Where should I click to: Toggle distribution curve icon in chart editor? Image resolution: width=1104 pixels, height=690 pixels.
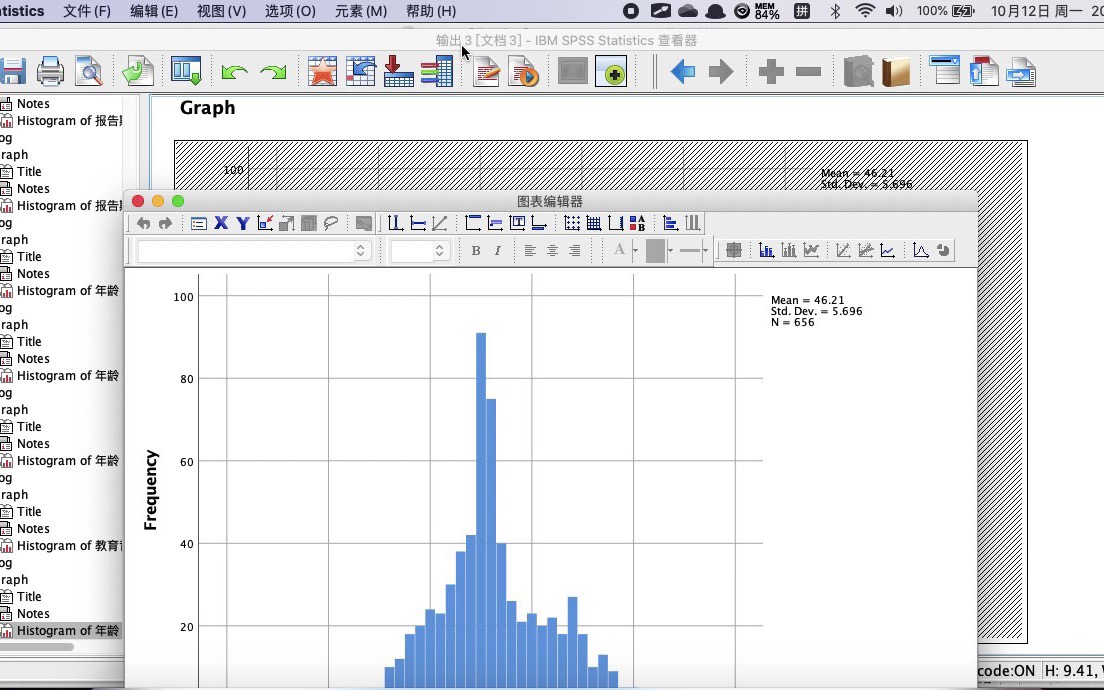920,250
